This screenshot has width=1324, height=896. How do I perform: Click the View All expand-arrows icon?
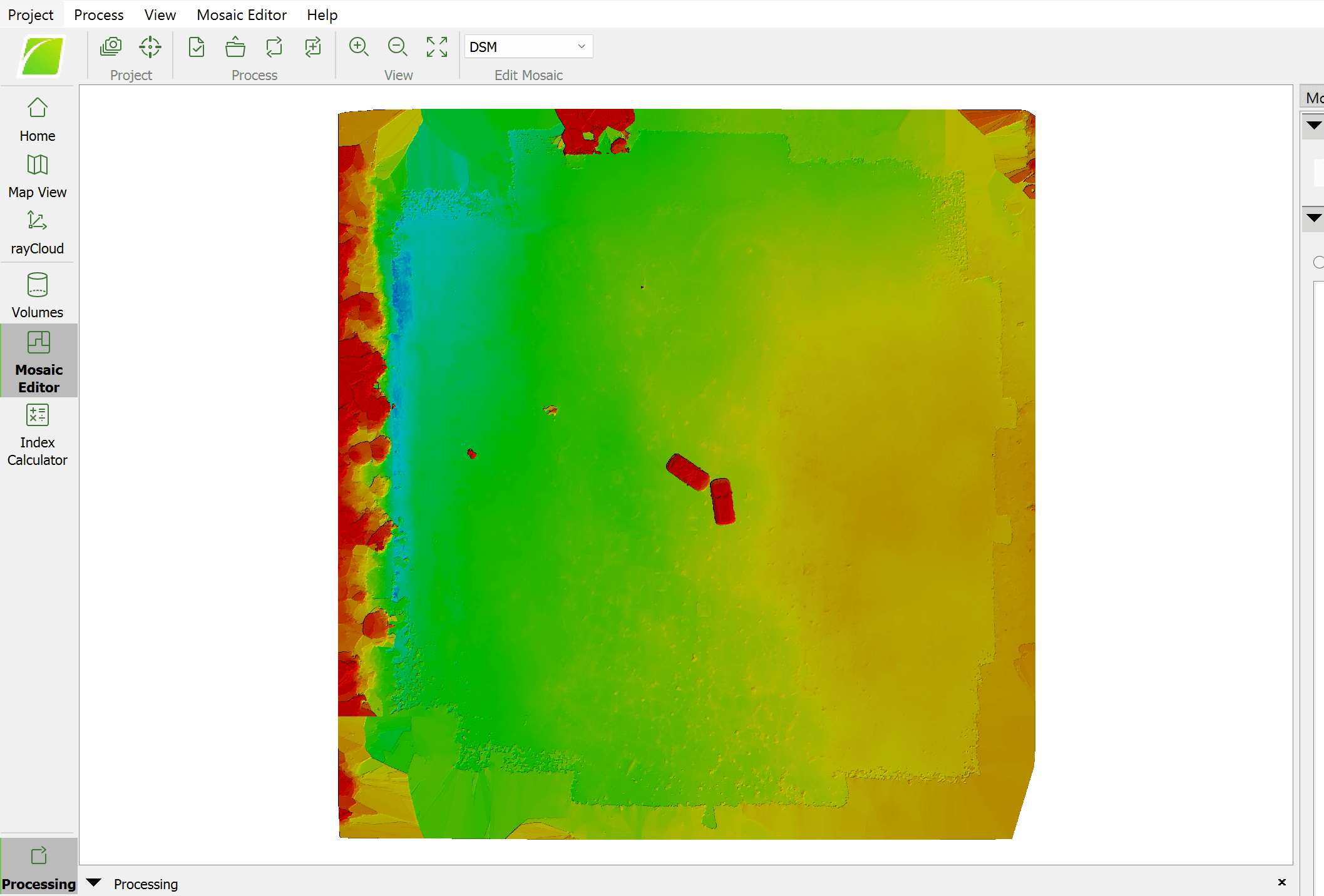437,47
